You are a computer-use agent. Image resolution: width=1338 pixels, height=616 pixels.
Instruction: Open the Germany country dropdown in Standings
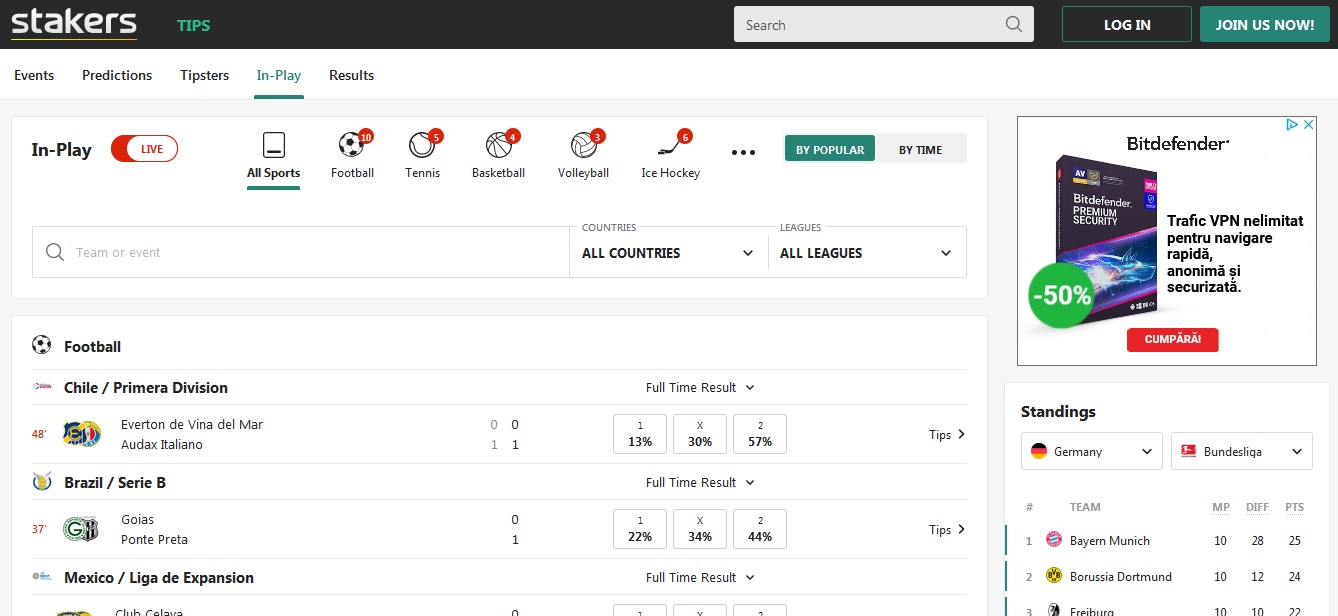click(x=1092, y=451)
